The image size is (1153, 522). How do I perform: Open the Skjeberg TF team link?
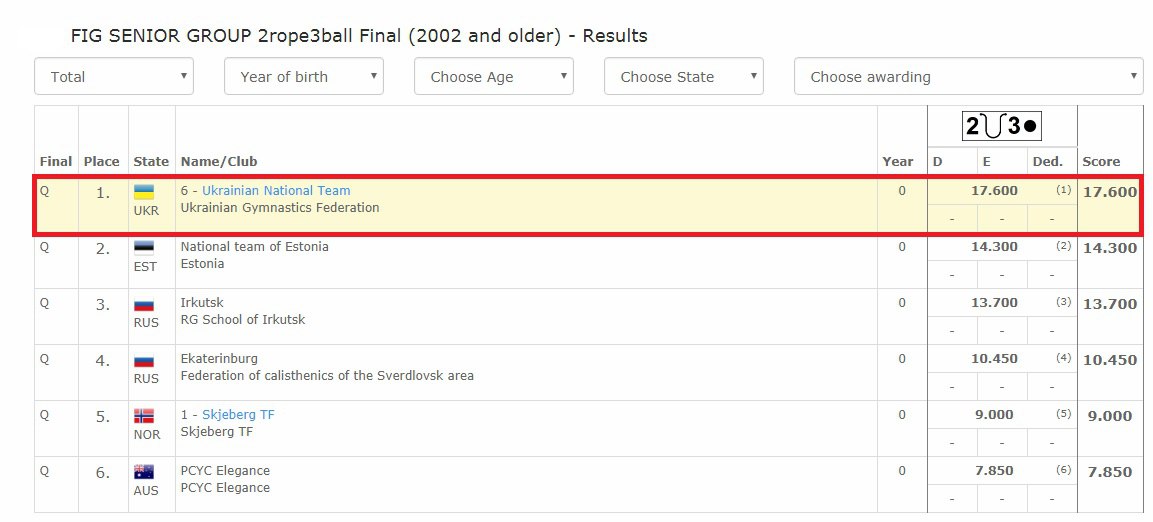coord(238,415)
